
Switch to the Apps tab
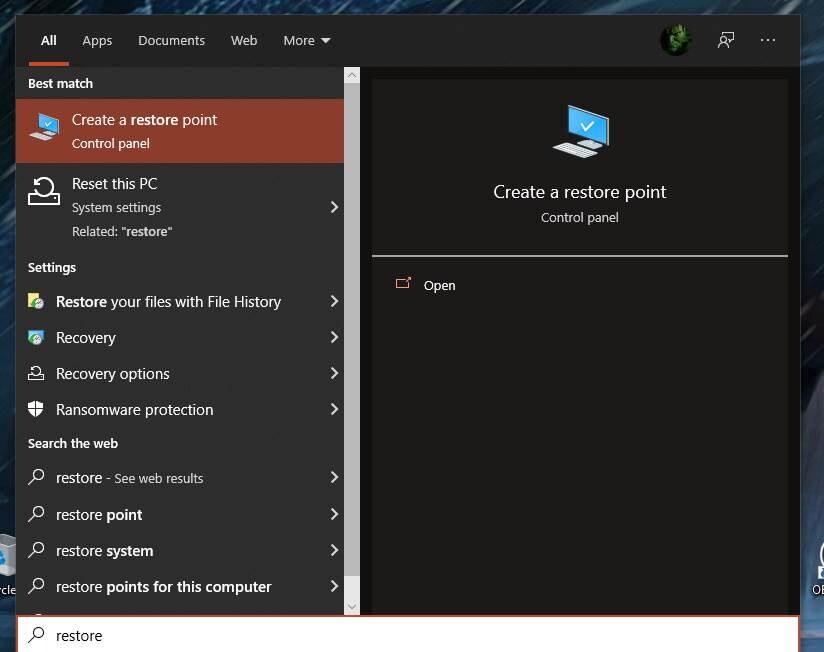click(x=97, y=41)
